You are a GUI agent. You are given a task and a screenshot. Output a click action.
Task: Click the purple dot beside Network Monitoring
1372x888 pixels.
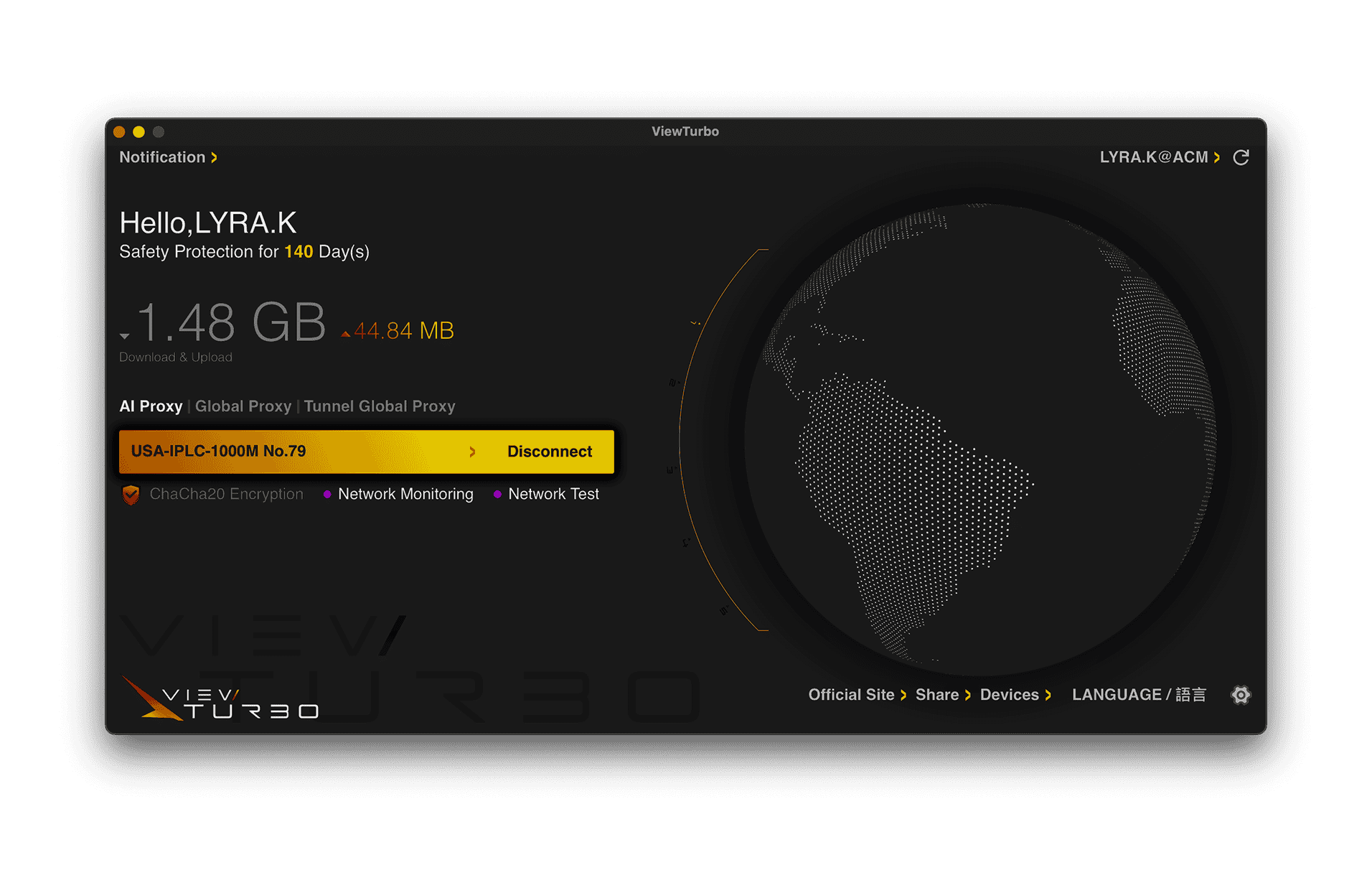[x=327, y=495]
